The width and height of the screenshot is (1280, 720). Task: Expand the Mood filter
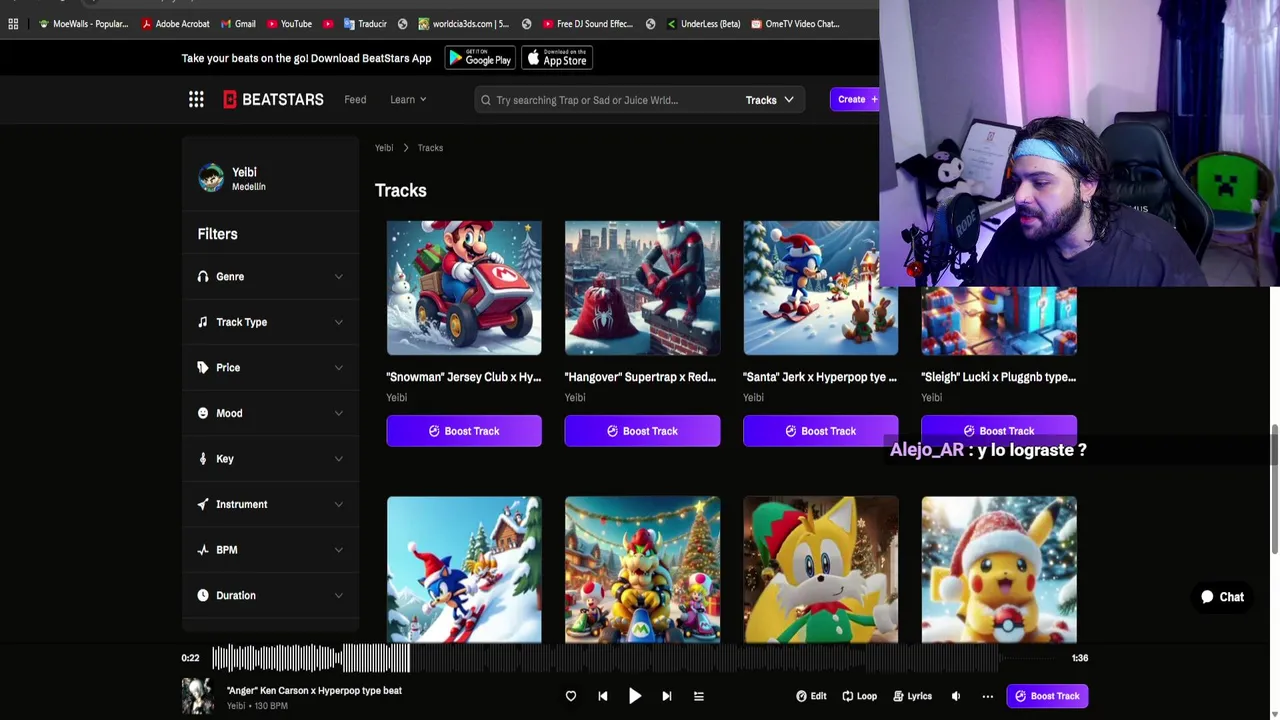click(270, 413)
